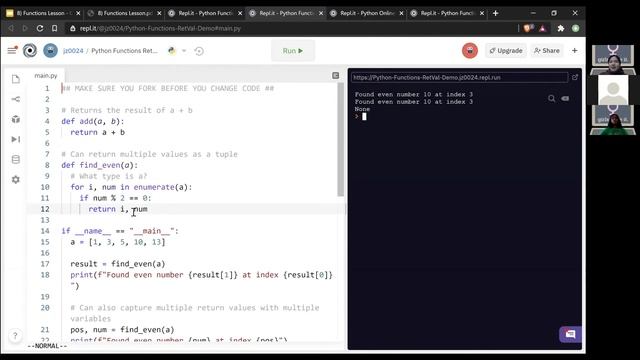Open the chat bubble widget
640x360 pixels.
[570, 335]
